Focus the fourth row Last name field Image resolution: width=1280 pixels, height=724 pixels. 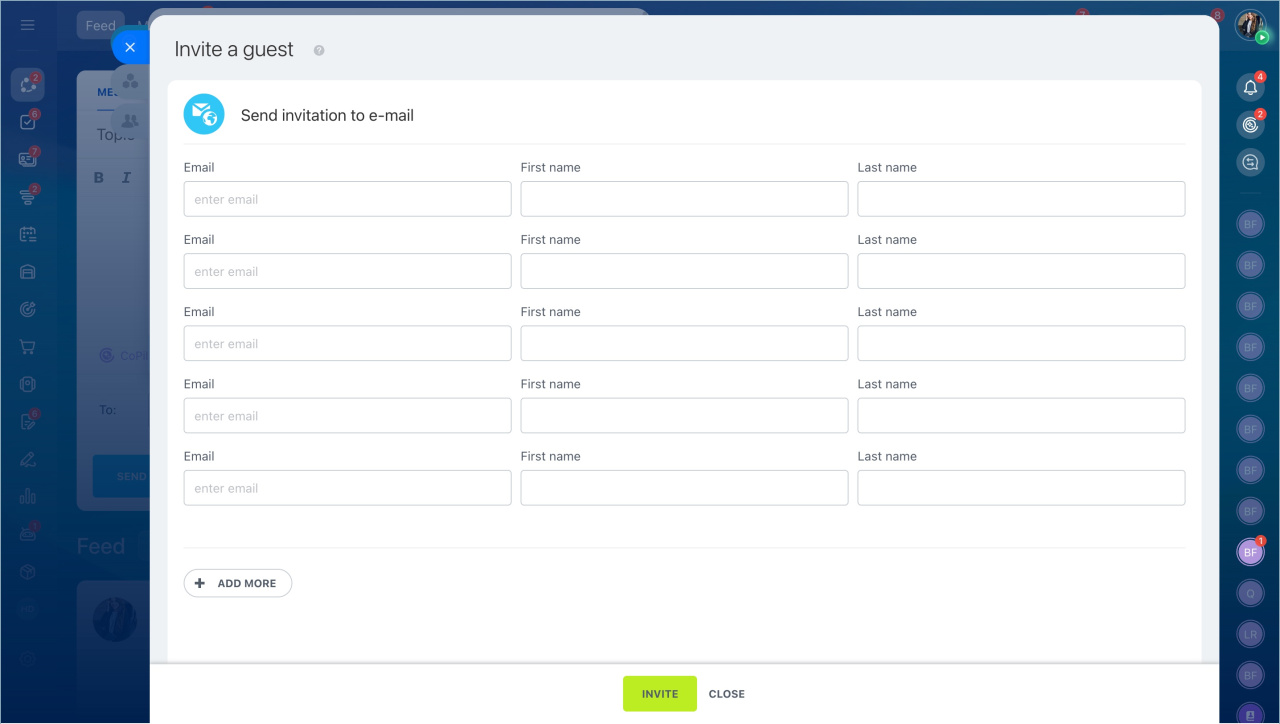[1021, 416]
